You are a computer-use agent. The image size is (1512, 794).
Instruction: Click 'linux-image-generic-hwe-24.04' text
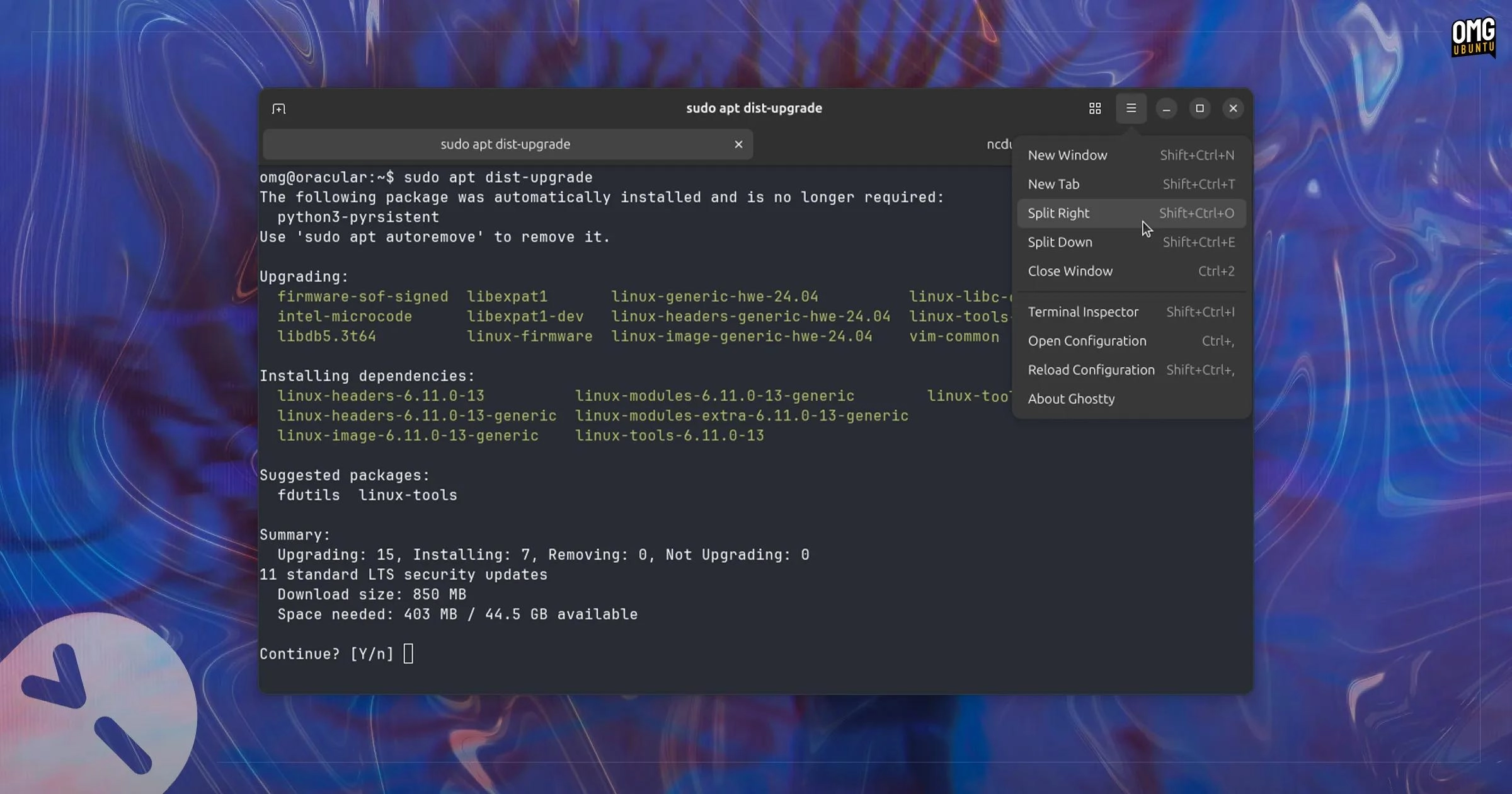pos(742,337)
